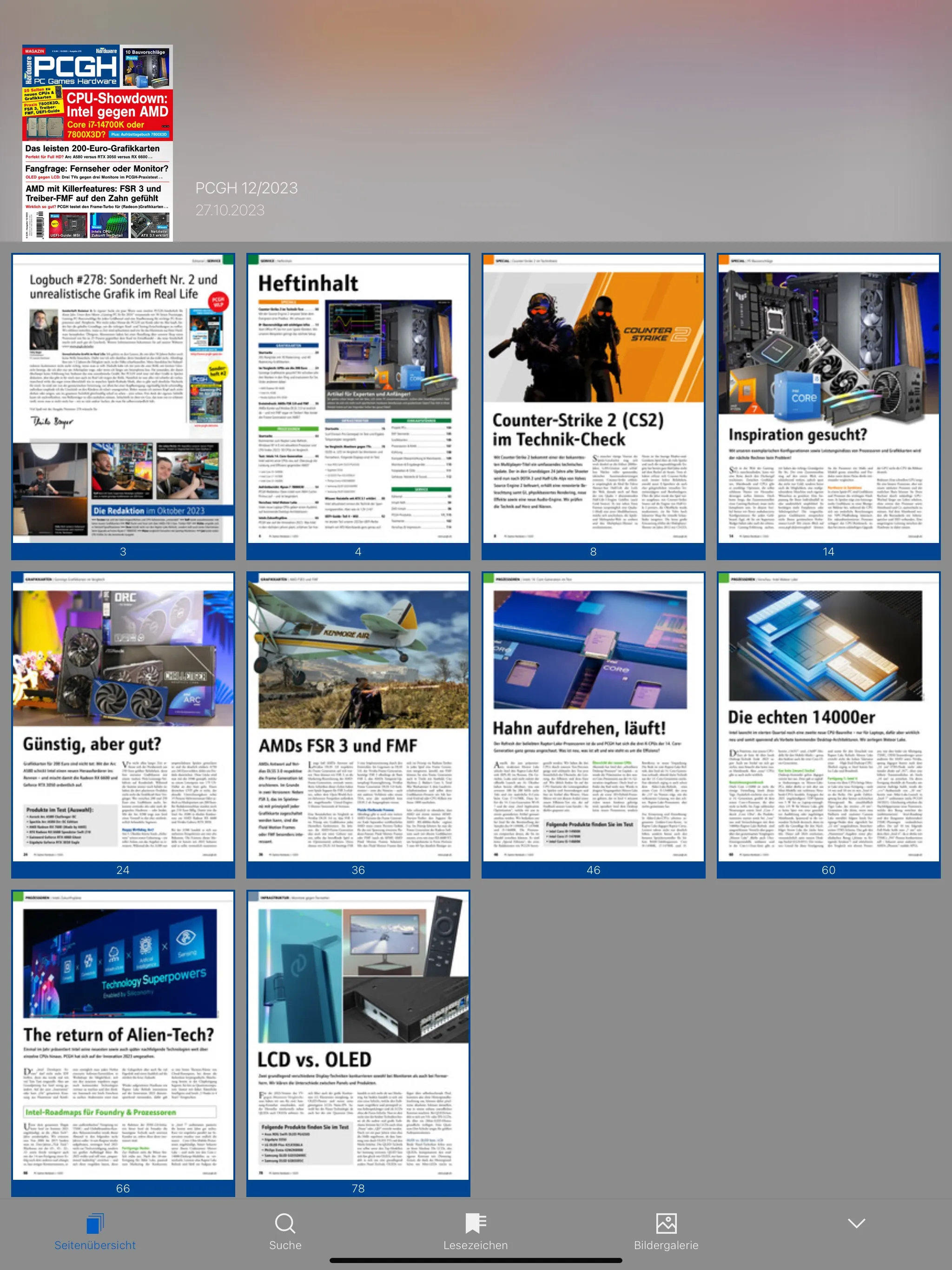The width and height of the screenshot is (952, 1270).
Task: Tap the magnifying glass search icon
Action: (x=285, y=1223)
